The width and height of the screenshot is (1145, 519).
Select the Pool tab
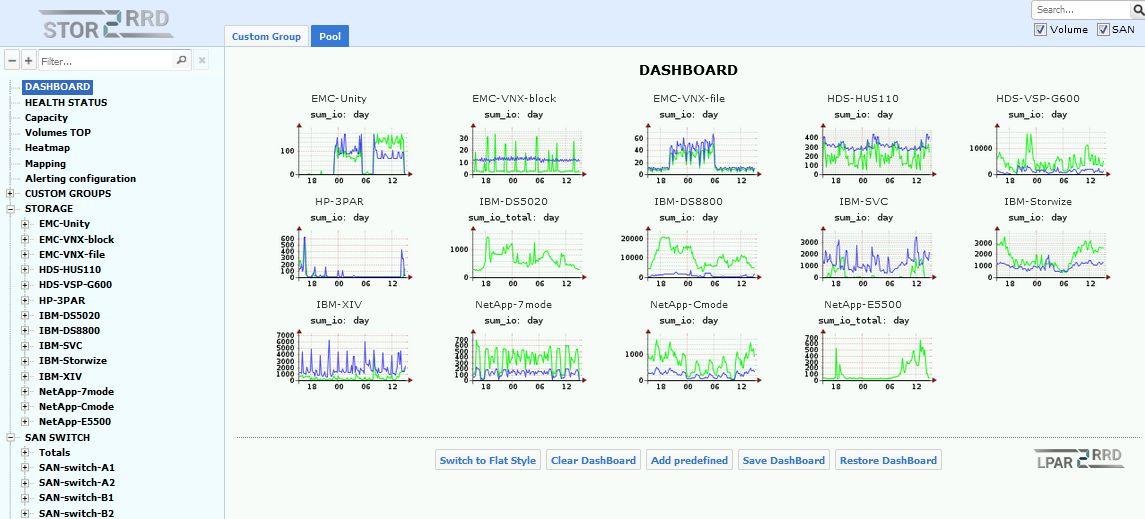pyautogui.click(x=329, y=37)
